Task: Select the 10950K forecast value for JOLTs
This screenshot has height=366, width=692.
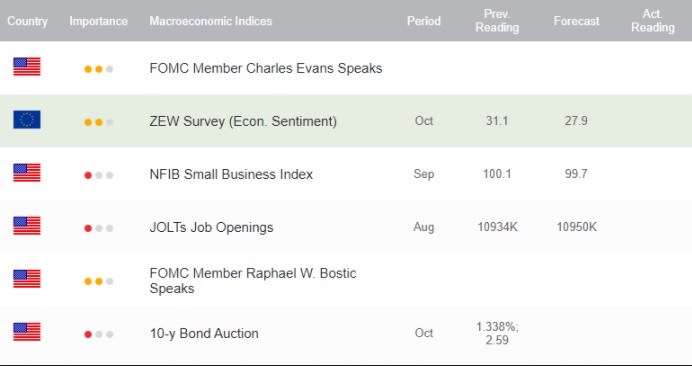Action: [x=576, y=227]
